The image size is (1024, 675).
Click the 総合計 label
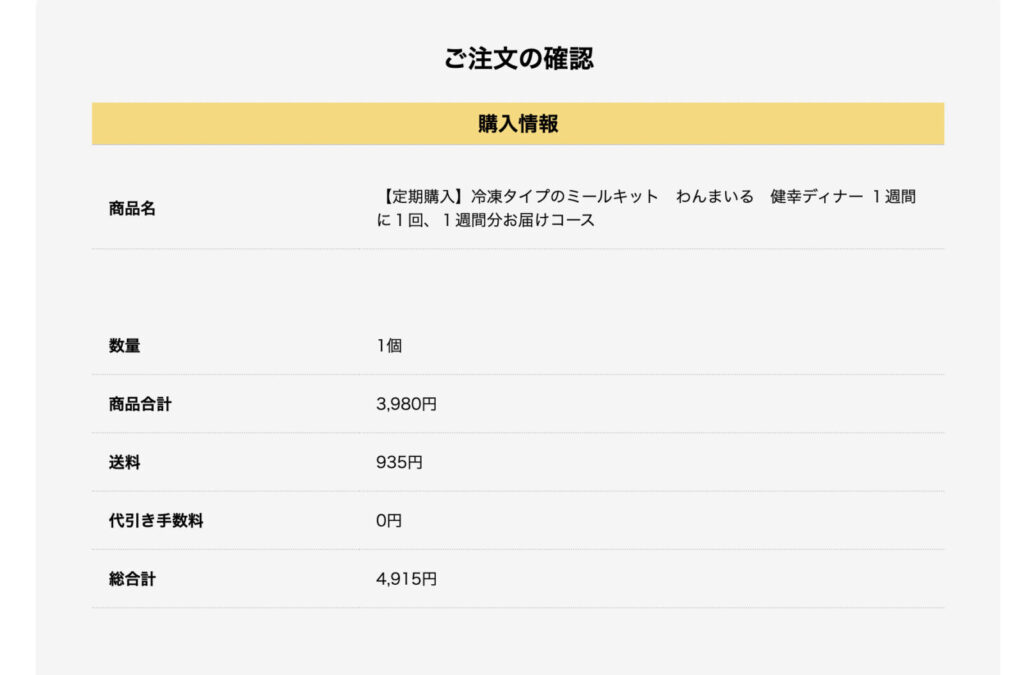click(x=132, y=578)
